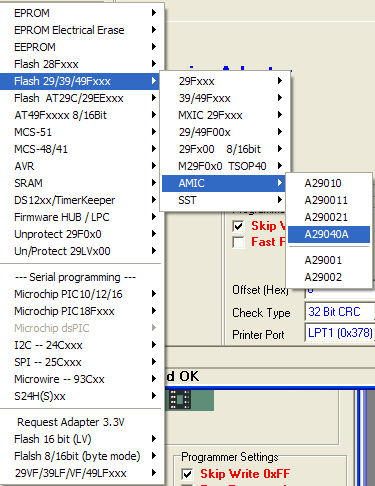Click the chip package icon on green bar
Image resolution: width=375 pixels, height=486 pixels.
tap(180, 399)
